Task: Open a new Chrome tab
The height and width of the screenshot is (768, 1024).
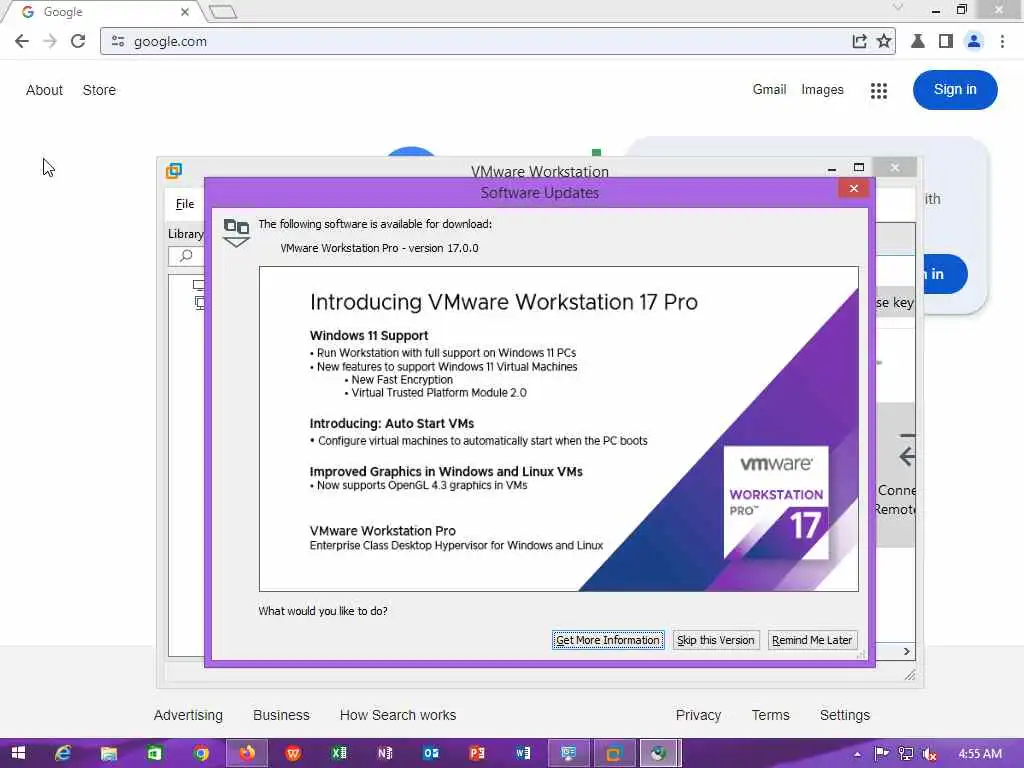Action: point(223,12)
